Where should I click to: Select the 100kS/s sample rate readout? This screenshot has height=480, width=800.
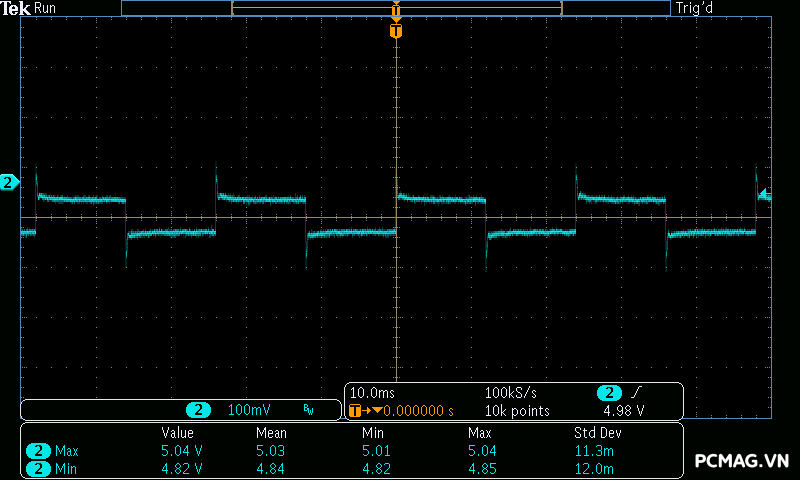click(512, 393)
